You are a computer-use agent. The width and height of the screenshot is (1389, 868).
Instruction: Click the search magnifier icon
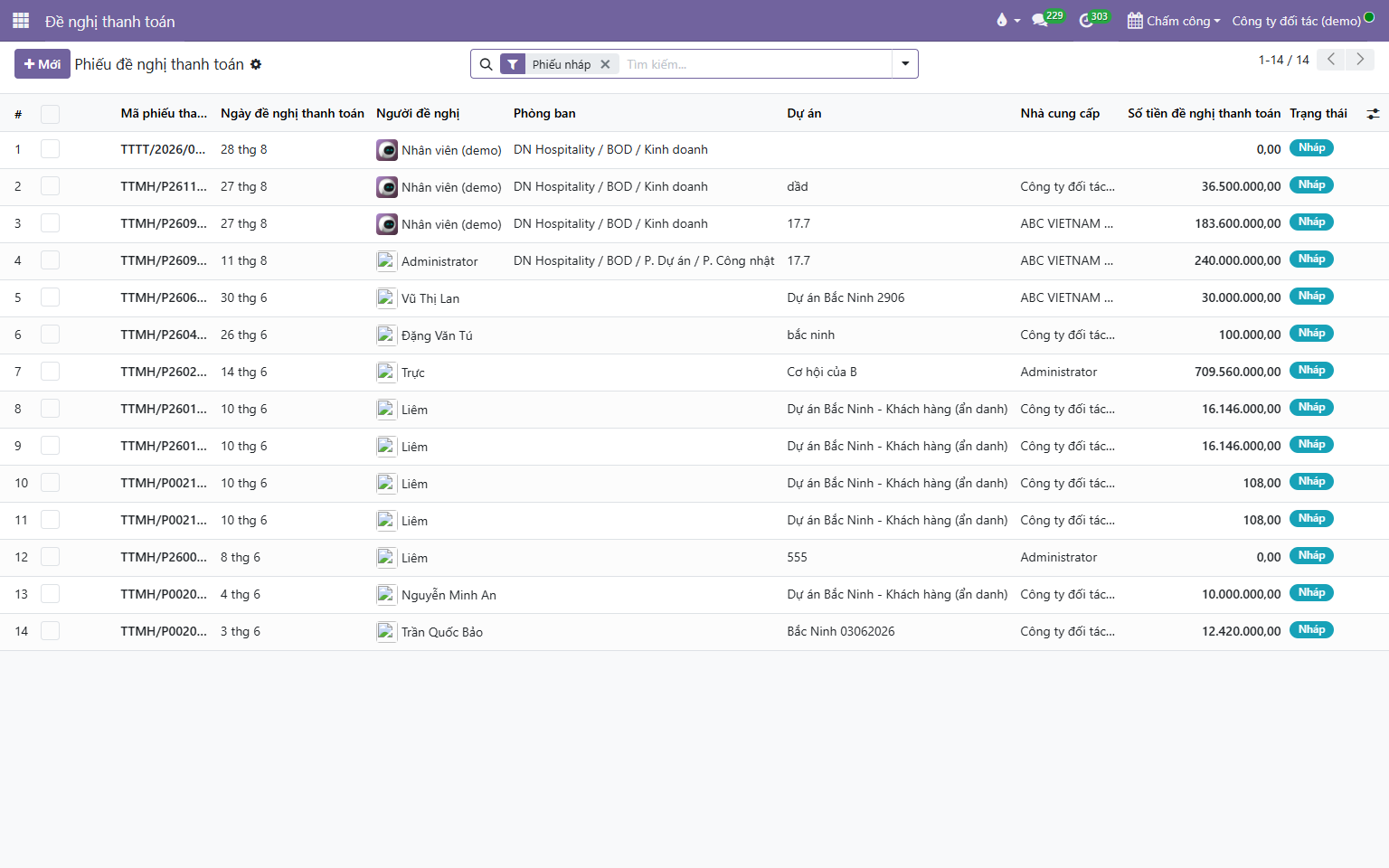tap(486, 64)
